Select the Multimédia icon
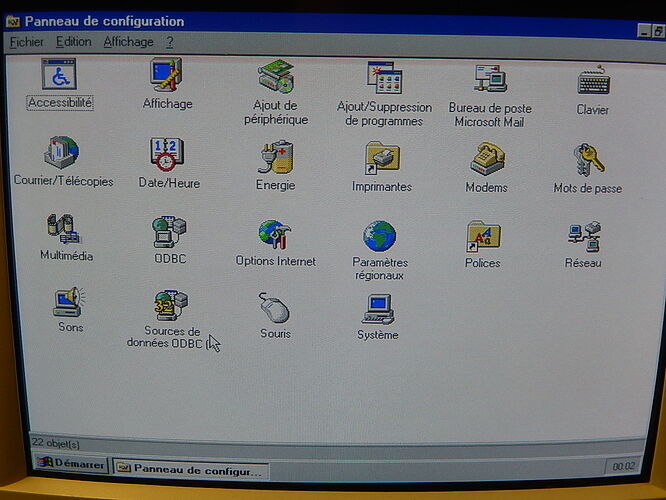666x500 pixels. pos(64,229)
